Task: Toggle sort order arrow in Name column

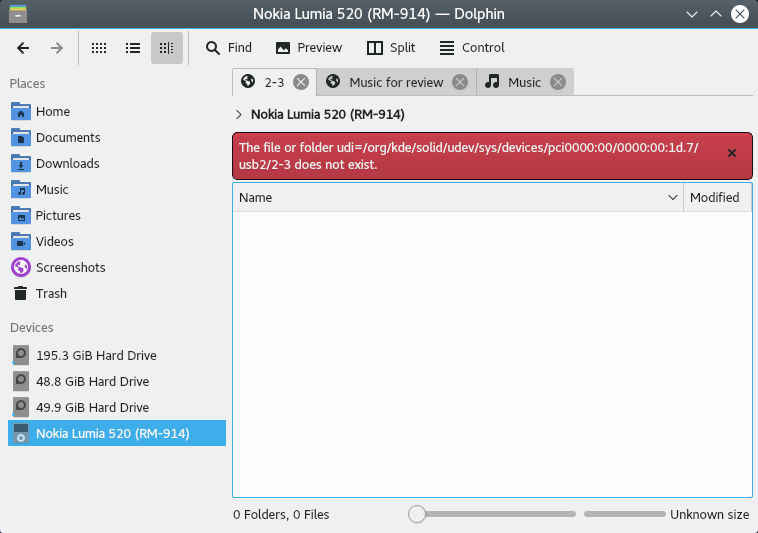Action: 672,198
